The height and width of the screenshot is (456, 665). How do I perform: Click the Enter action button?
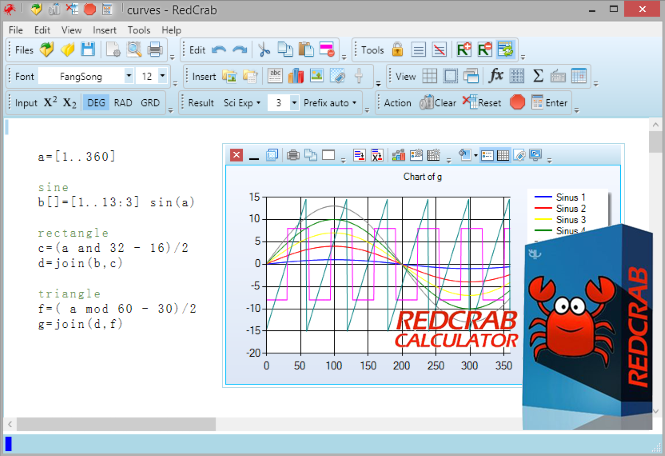tap(549, 102)
